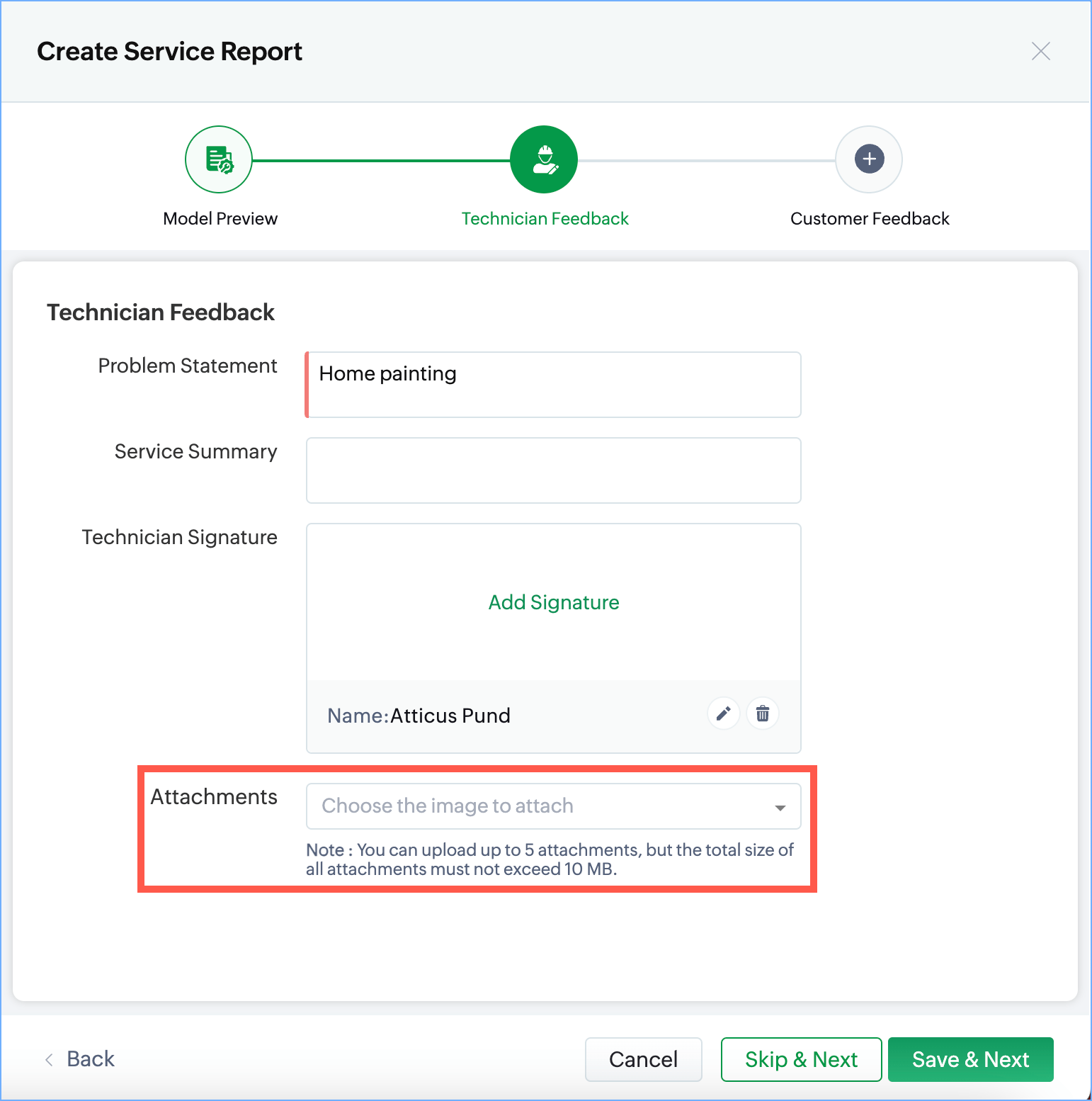
Task: Click the Model Preview step icon
Action: coord(219,159)
